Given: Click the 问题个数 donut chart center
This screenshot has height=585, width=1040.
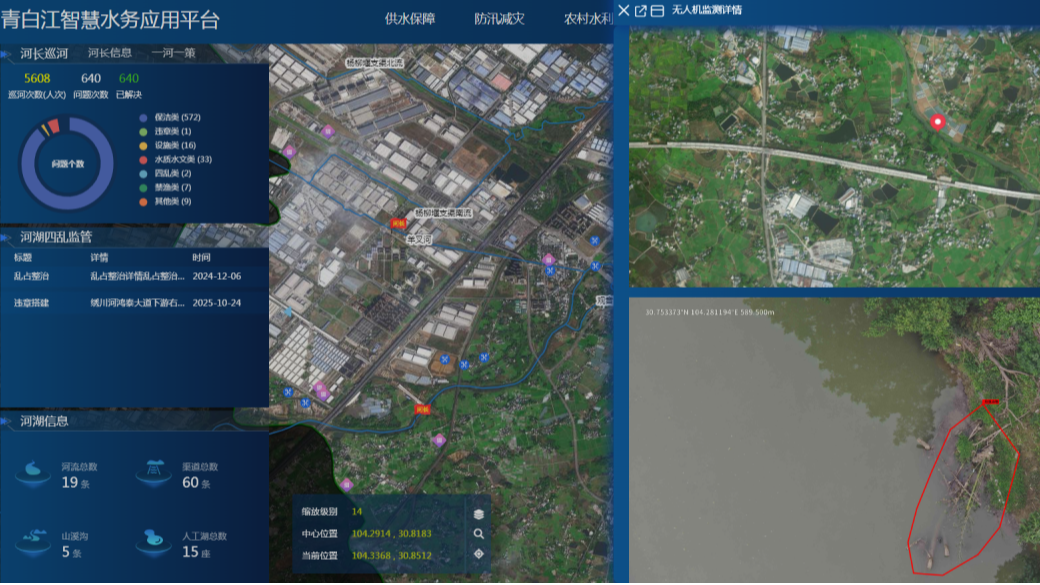Looking at the screenshot, I should [x=67, y=163].
